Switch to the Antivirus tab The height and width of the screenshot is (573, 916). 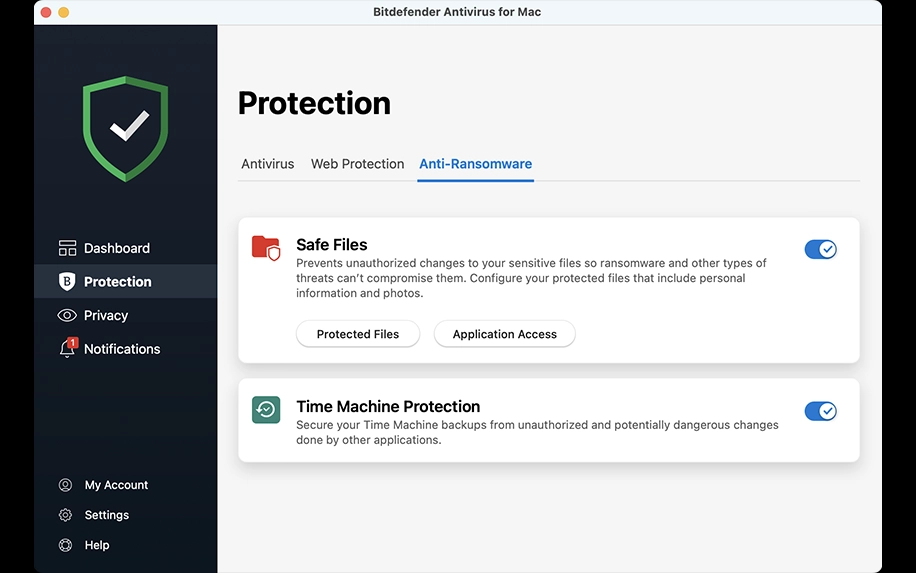[x=268, y=164]
